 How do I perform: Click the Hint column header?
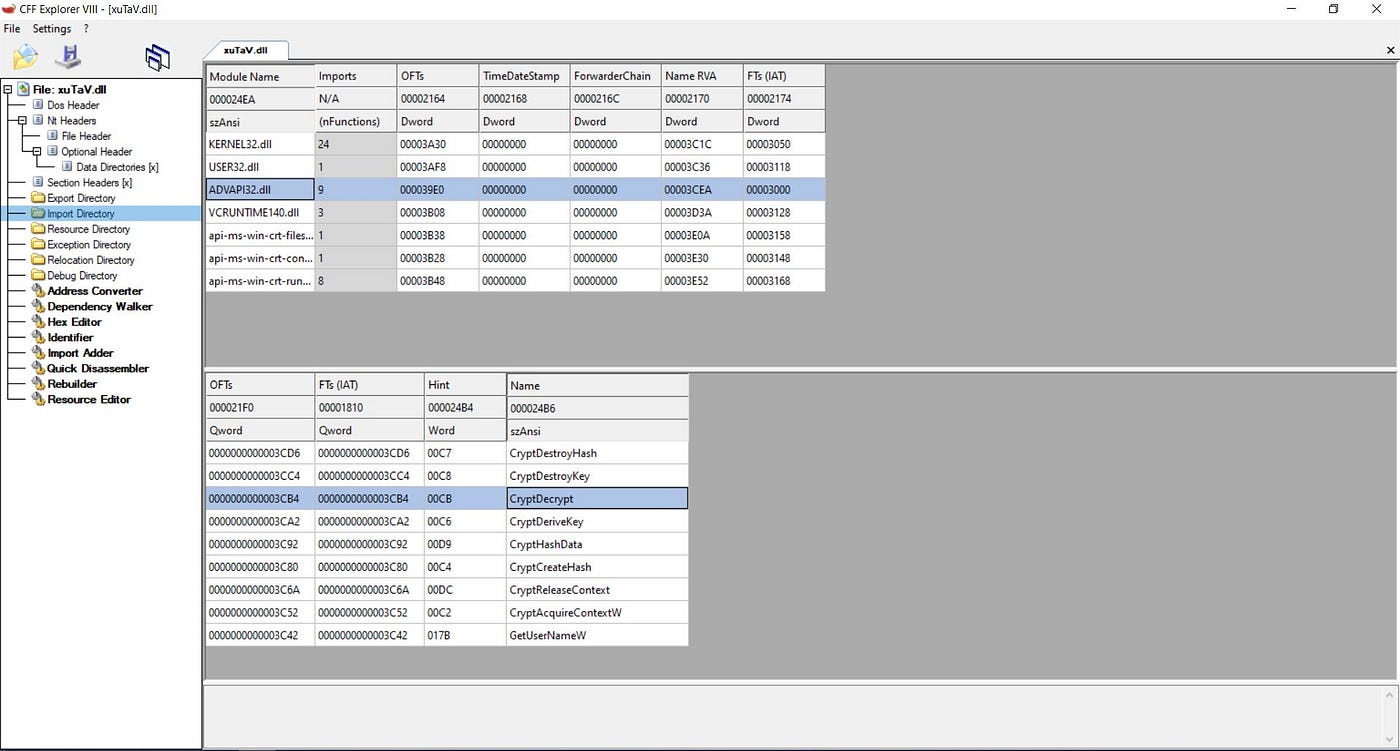pyautogui.click(x=465, y=385)
